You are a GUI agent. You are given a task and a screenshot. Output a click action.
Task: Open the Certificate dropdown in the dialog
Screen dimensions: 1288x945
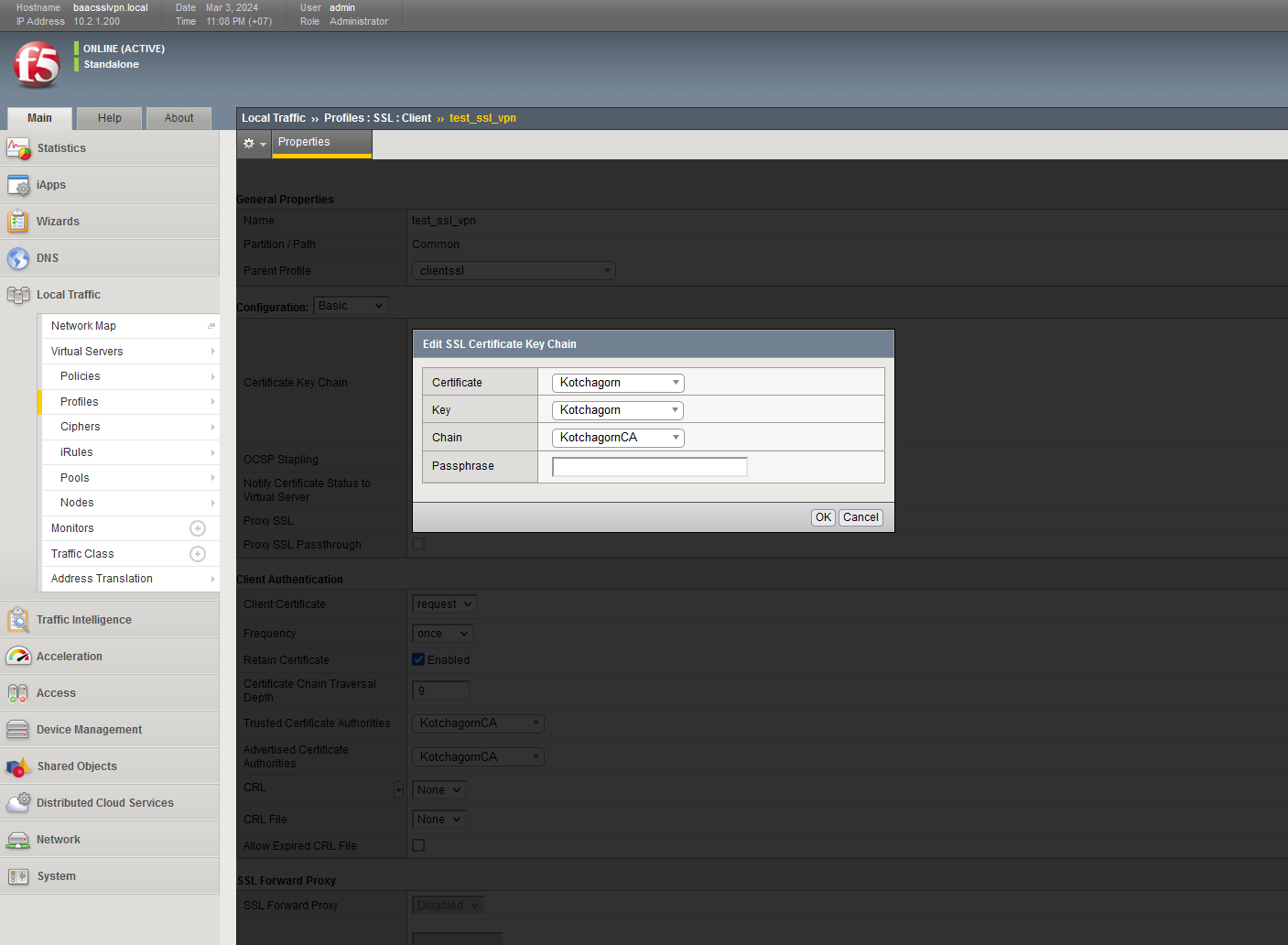tap(618, 383)
